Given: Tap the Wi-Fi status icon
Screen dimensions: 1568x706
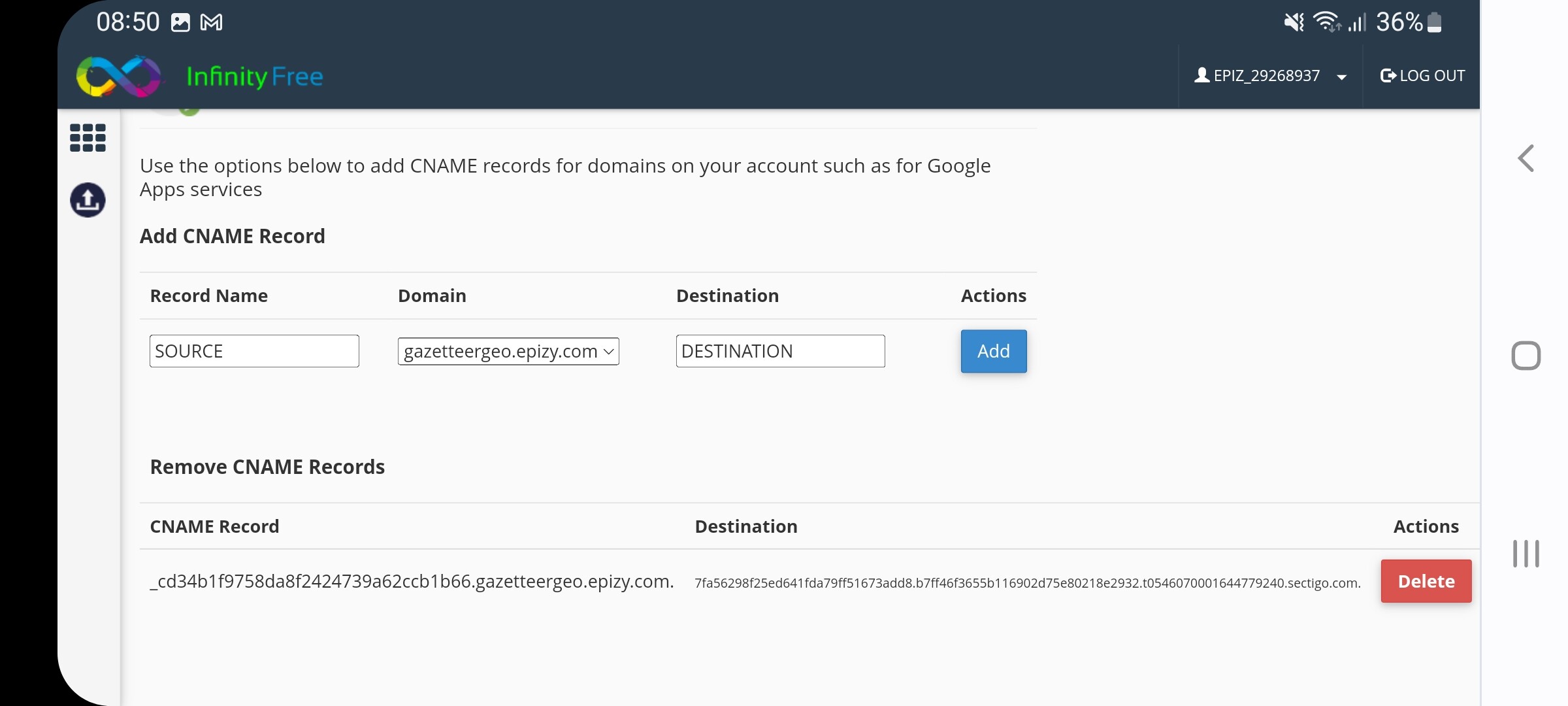Looking at the screenshot, I should point(1326,22).
